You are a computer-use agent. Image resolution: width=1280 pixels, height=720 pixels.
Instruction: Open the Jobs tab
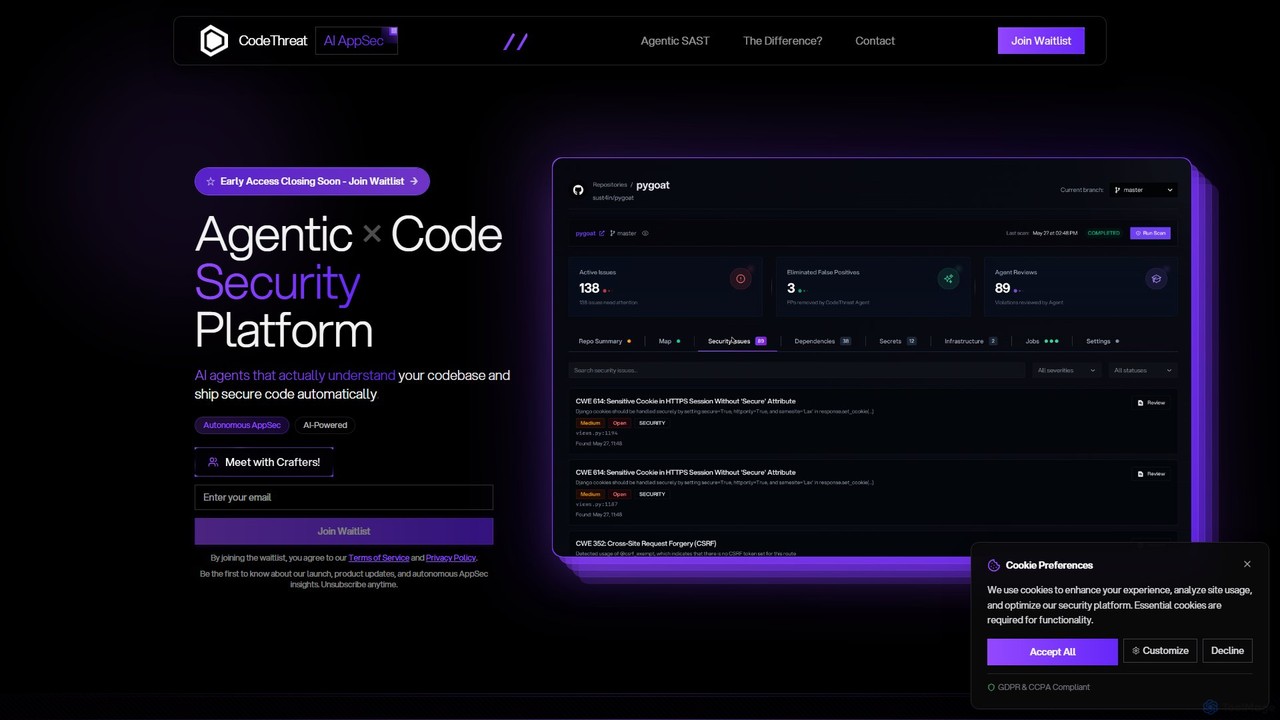coord(1041,341)
